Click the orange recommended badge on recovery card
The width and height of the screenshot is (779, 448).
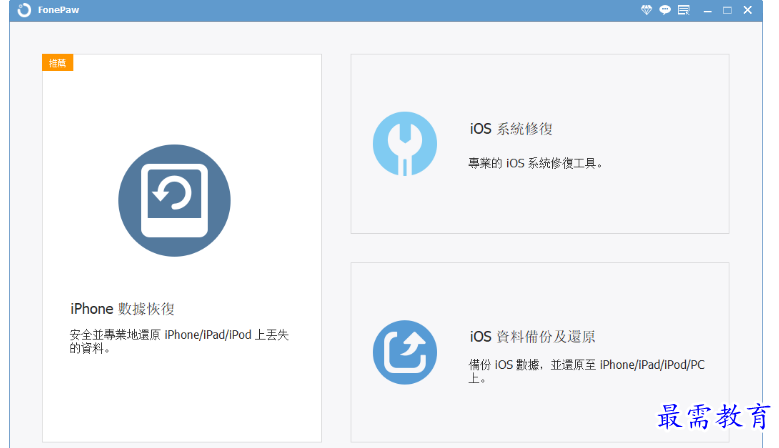point(58,63)
